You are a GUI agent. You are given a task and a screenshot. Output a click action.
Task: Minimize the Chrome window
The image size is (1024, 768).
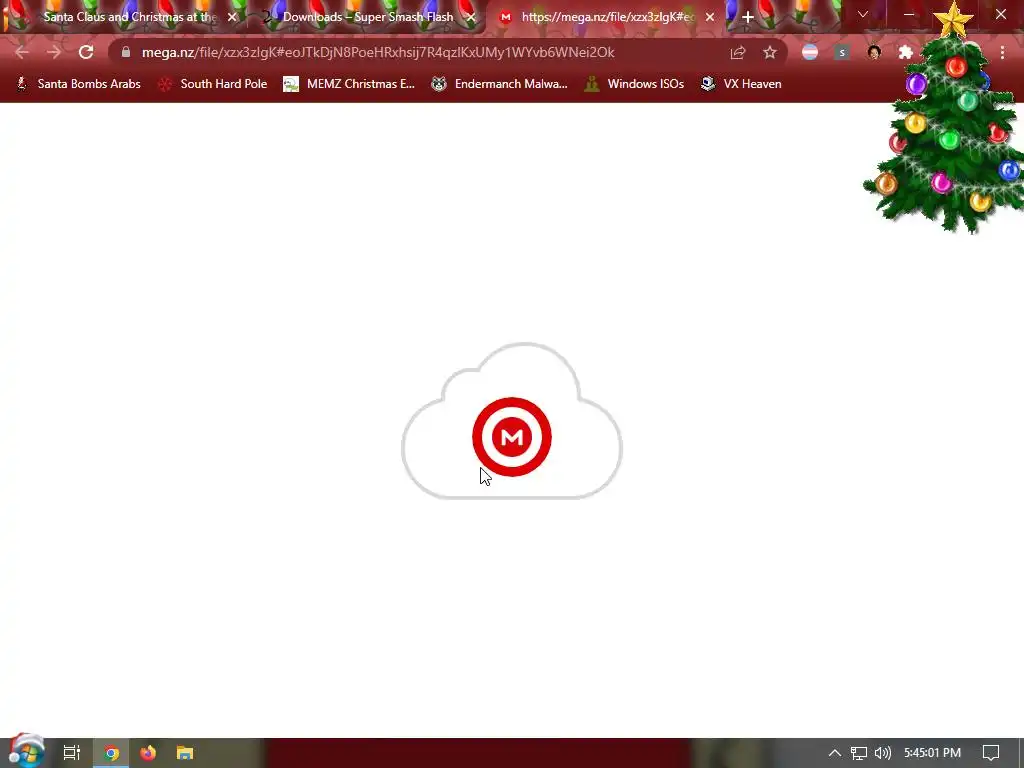coord(909,14)
